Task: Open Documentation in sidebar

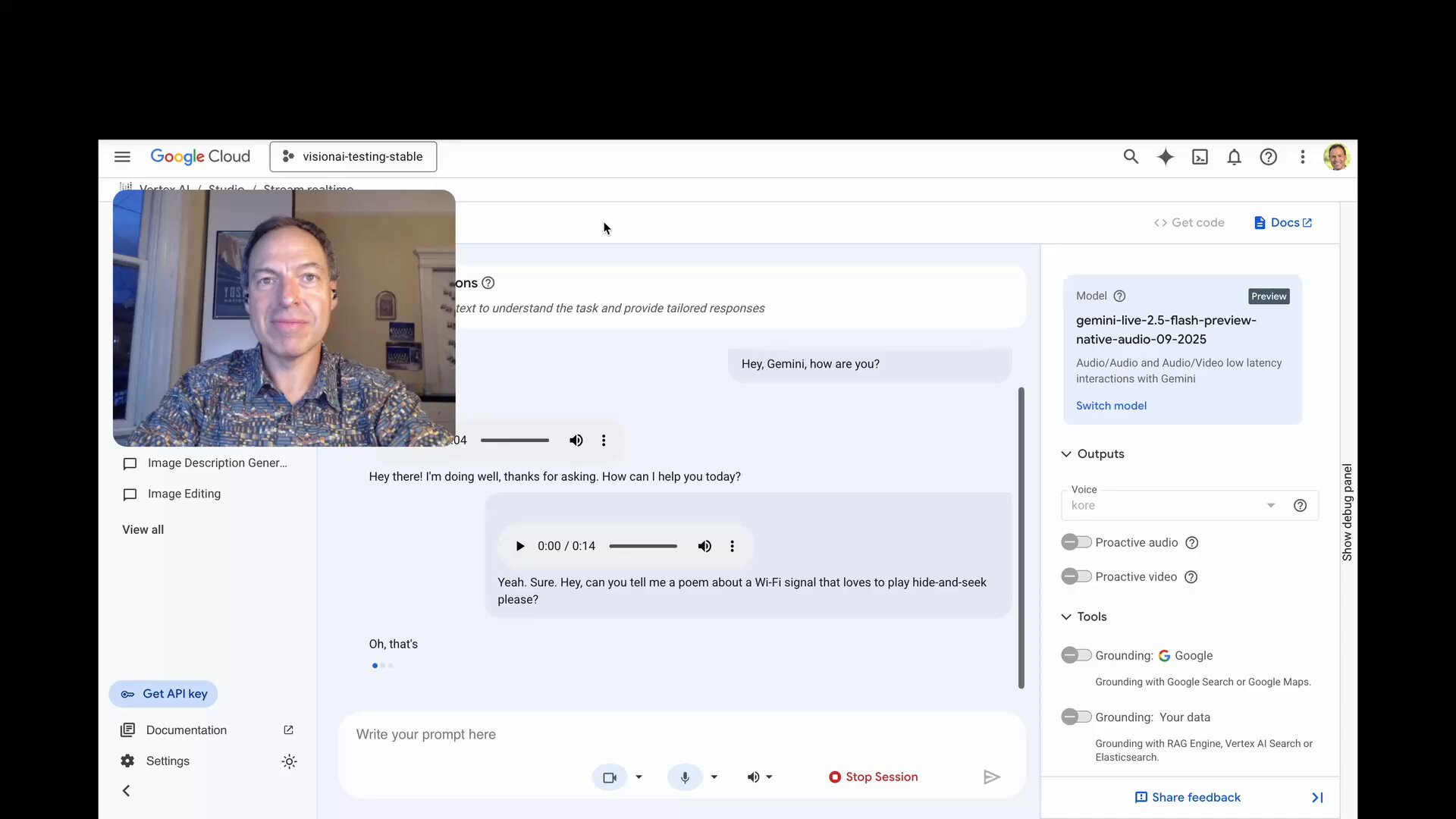Action: (186, 730)
